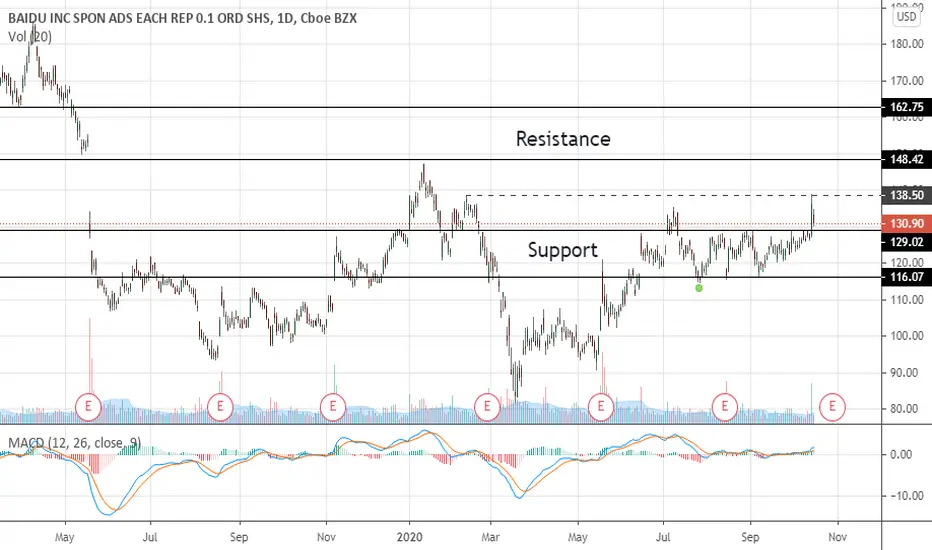Select the red 130.90 current price label
The image size is (932, 550).
click(906, 224)
